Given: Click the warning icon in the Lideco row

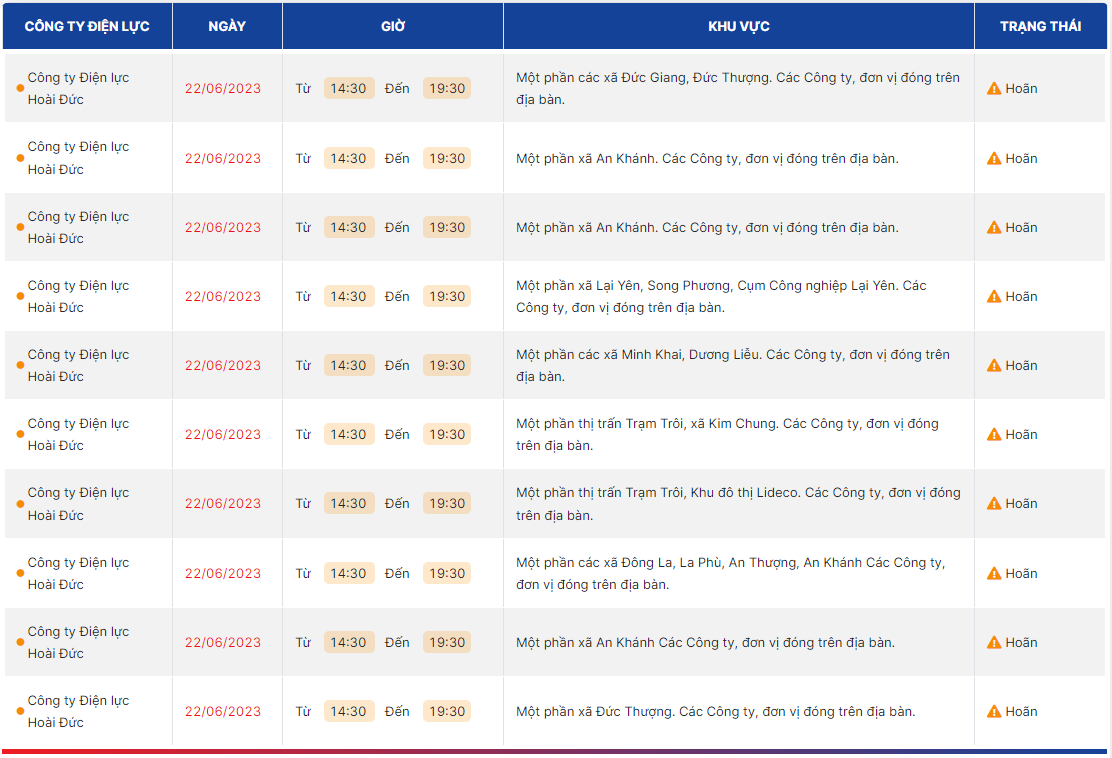Looking at the screenshot, I should (x=994, y=503).
